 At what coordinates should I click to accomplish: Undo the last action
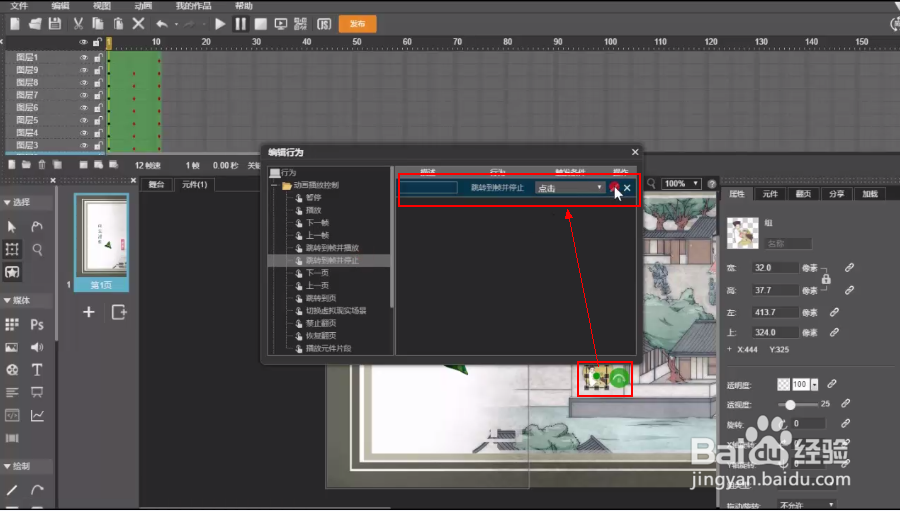(x=162, y=24)
